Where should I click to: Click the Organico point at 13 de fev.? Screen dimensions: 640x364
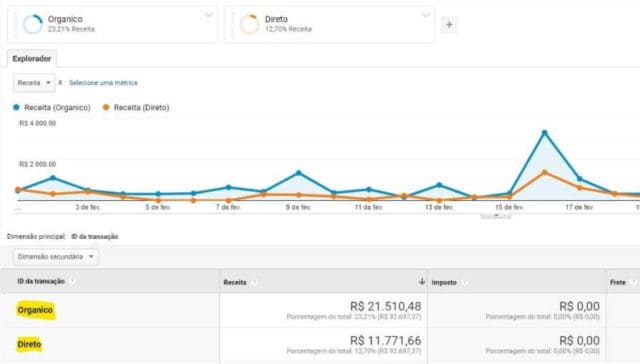(439, 185)
